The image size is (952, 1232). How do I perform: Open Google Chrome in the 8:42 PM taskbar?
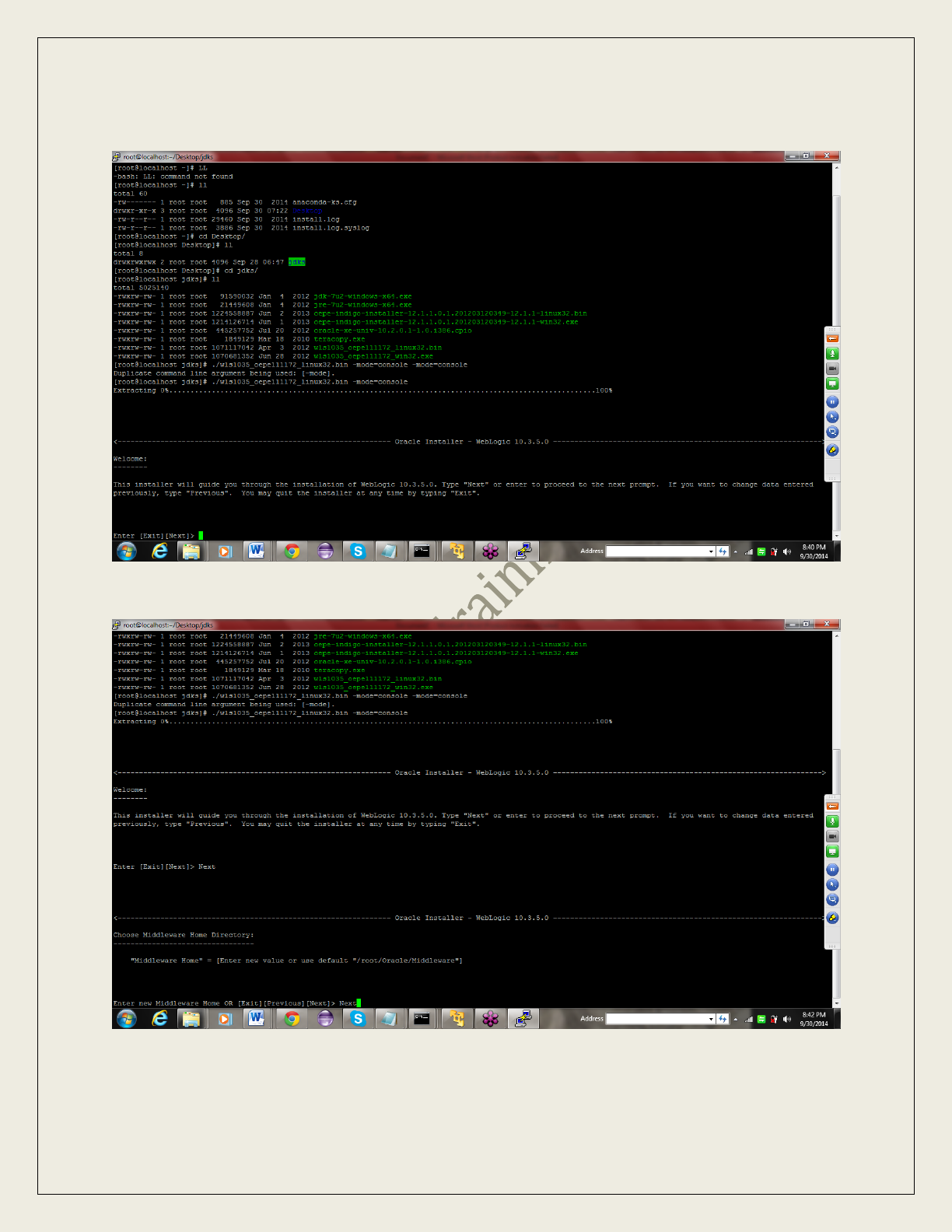292,1019
